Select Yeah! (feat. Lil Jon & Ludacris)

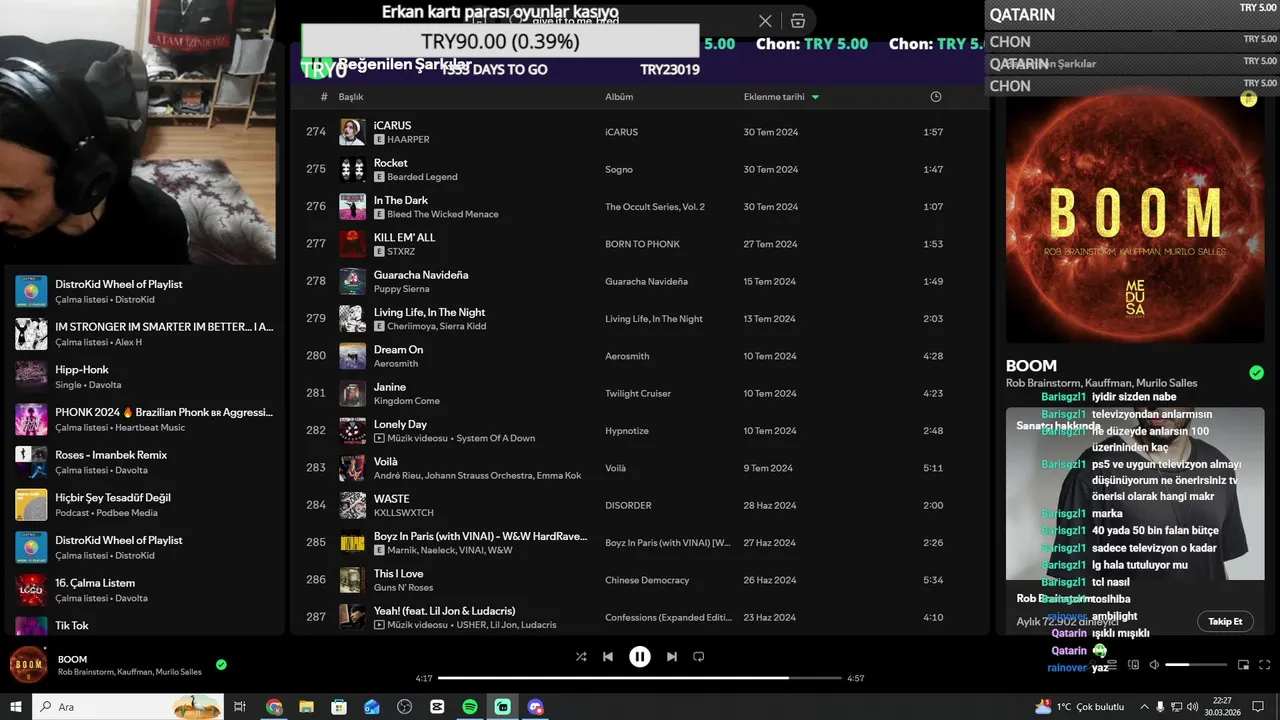[x=445, y=610]
